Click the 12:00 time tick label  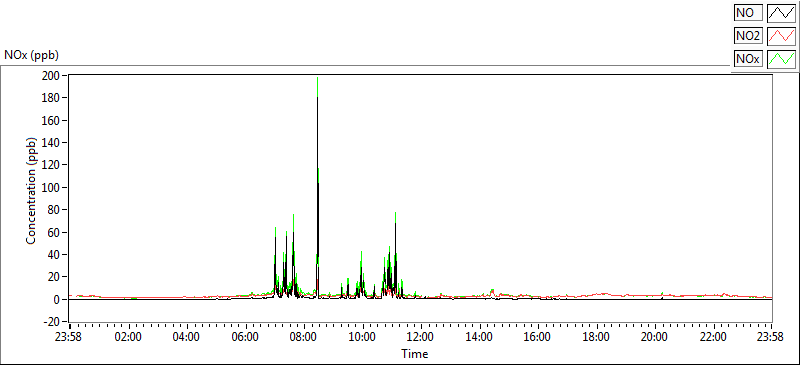click(421, 337)
